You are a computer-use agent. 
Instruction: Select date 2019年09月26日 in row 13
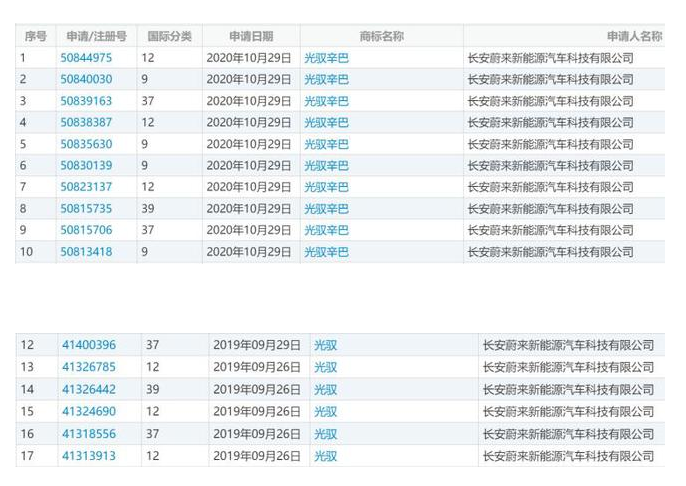click(x=257, y=367)
